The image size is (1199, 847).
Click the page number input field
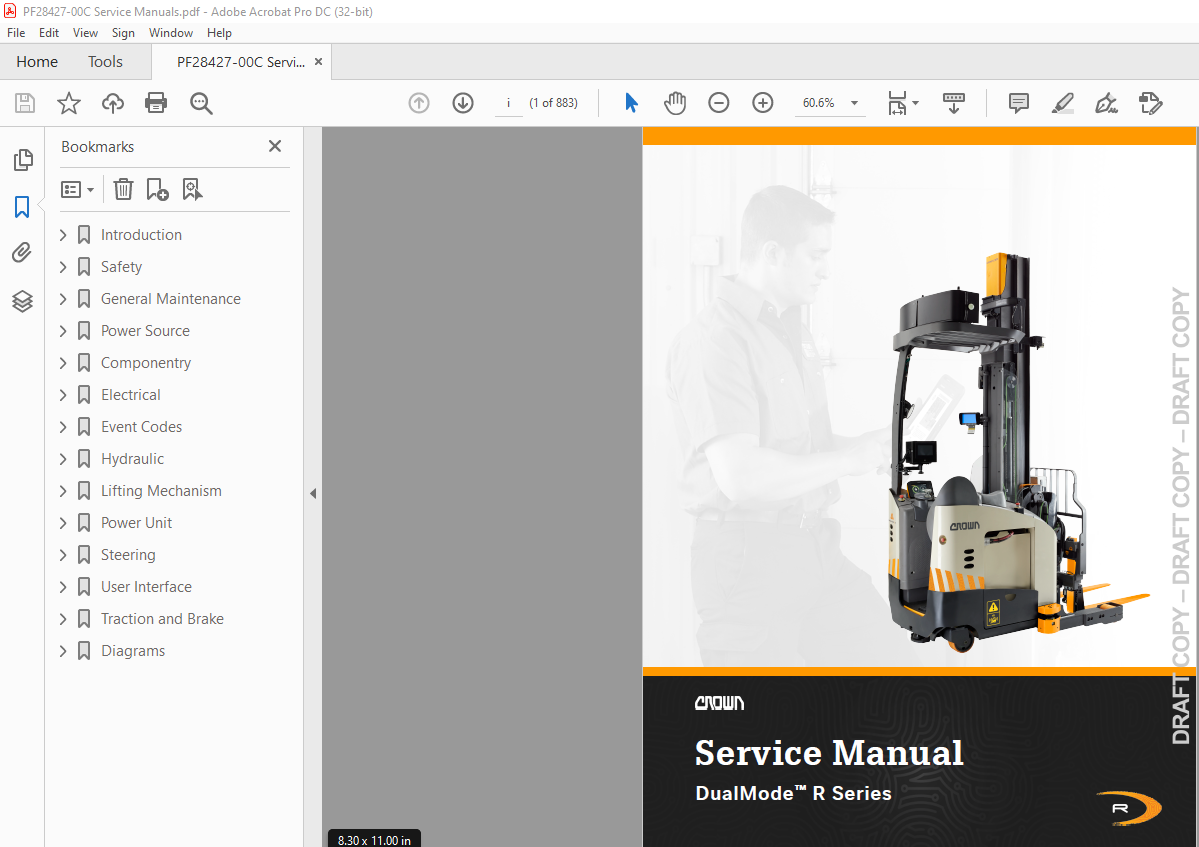pos(509,103)
